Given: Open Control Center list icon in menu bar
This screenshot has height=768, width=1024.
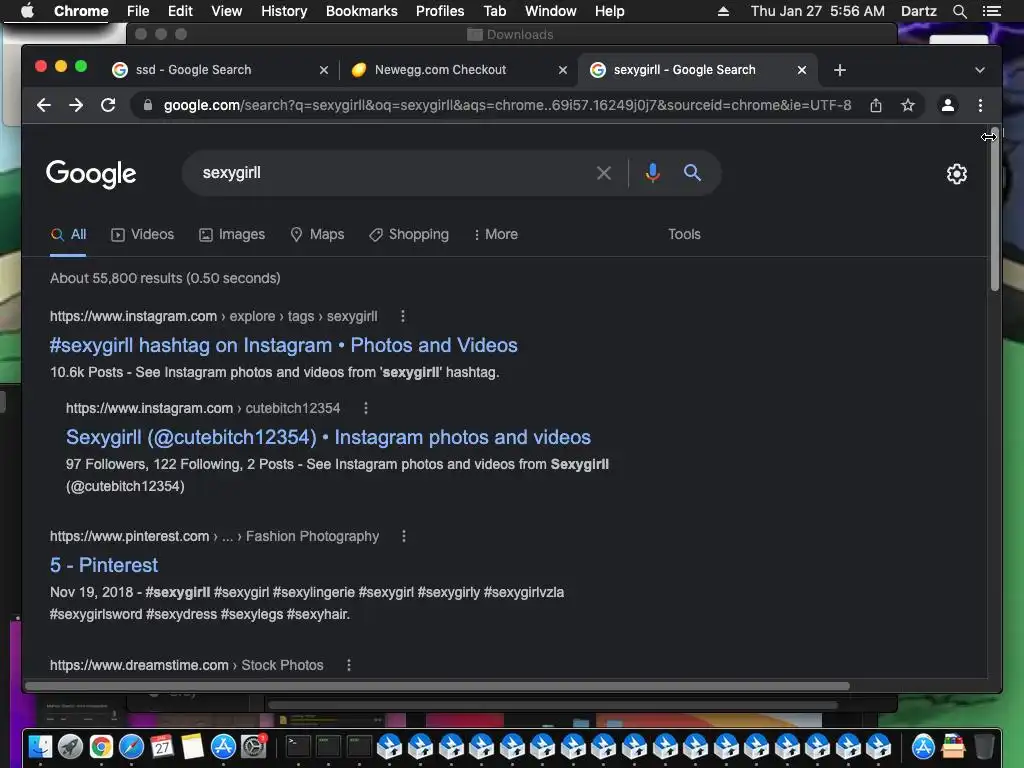Looking at the screenshot, I should 992,11.
